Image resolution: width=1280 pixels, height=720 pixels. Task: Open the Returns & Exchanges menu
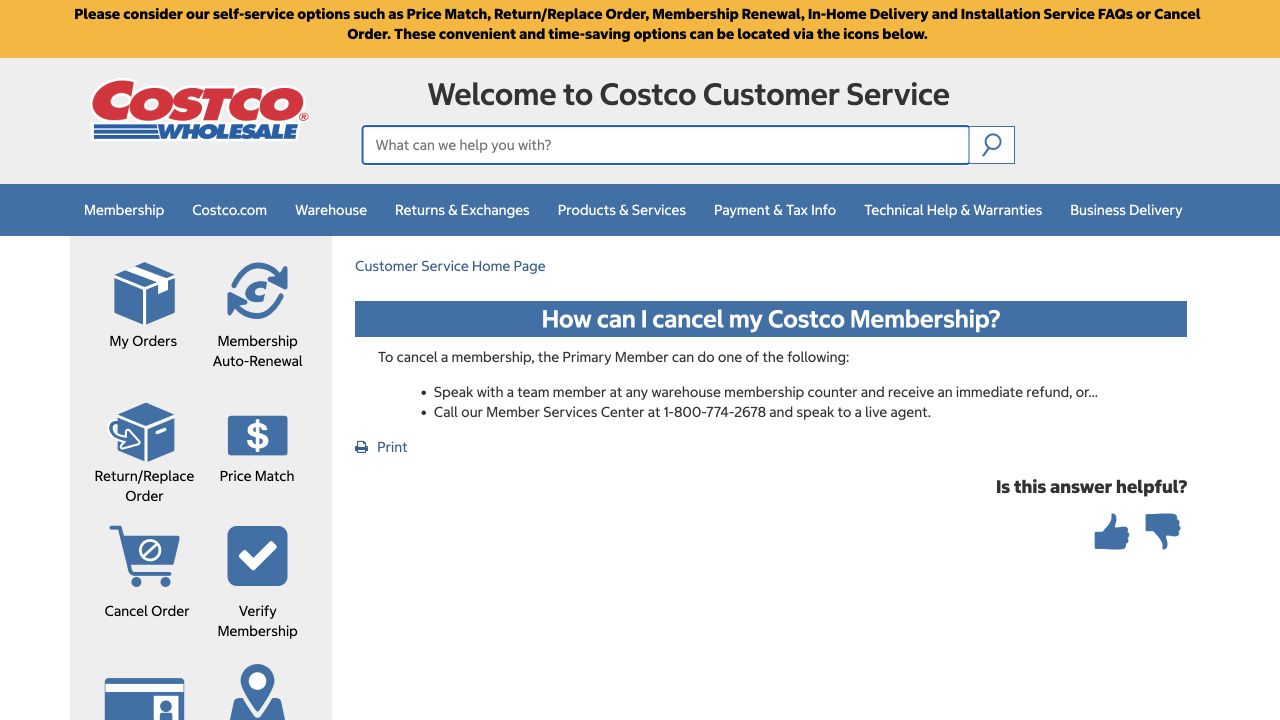tap(462, 210)
